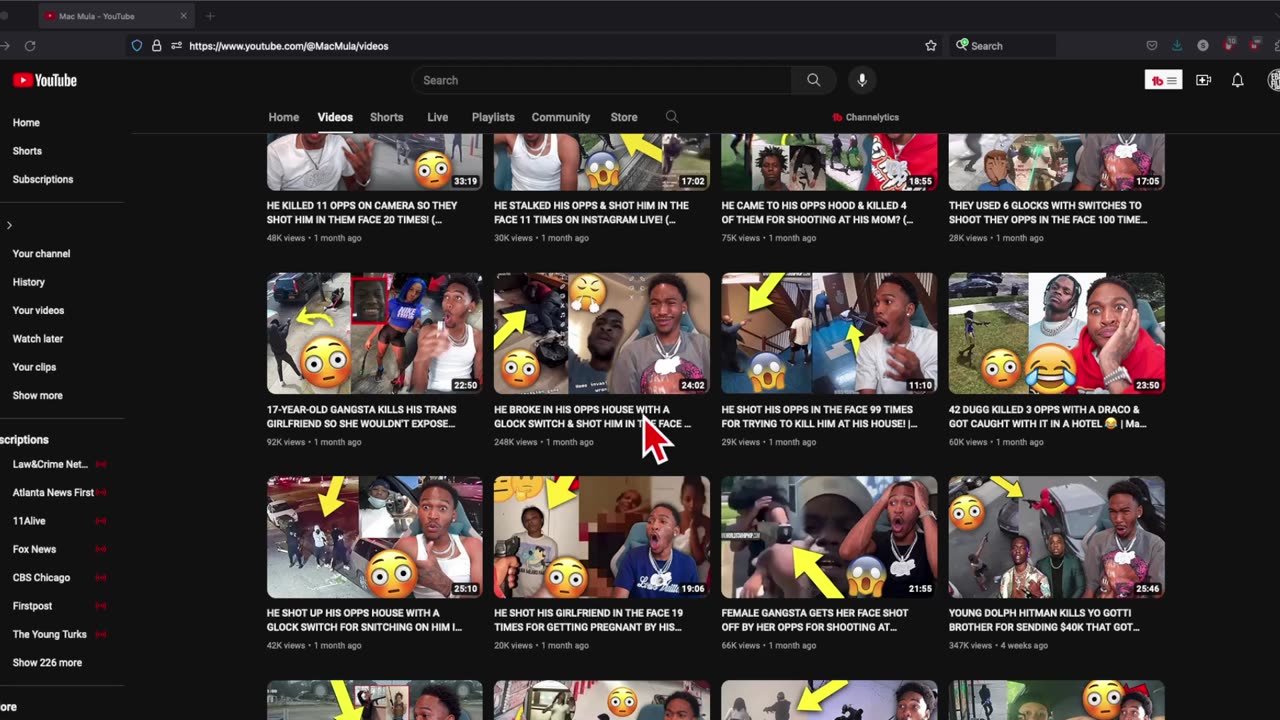
Task: Go to the Community channel tab
Action: (x=561, y=117)
